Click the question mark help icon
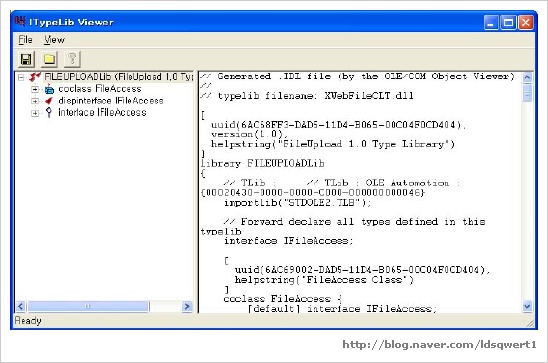Screen dimensions: 548x363 [72, 59]
